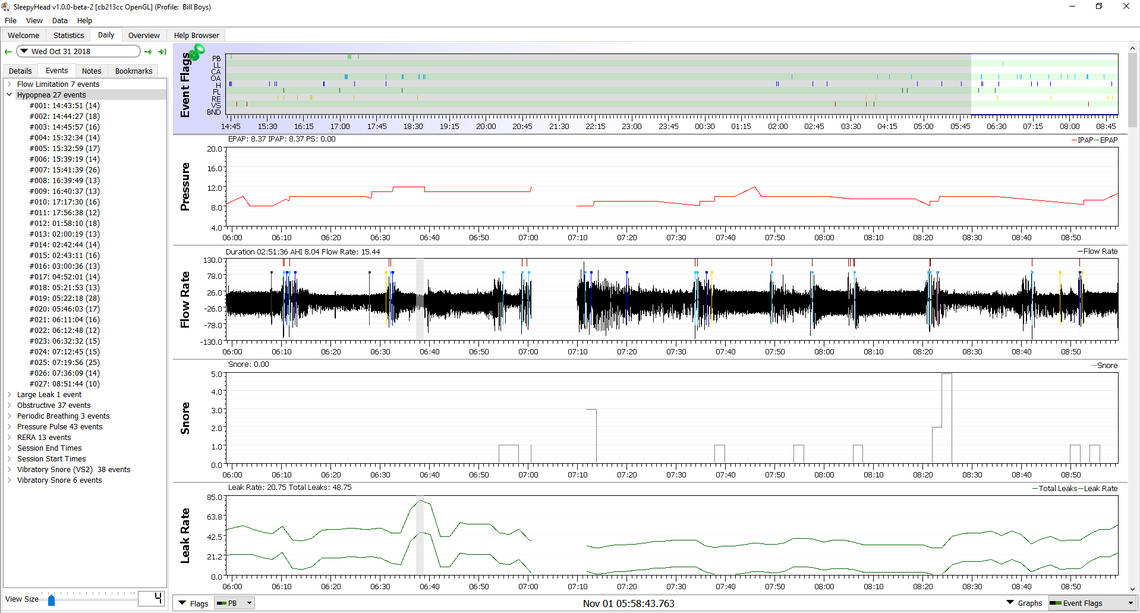Select hypopnea event #013: 02:00:19 (13)
This screenshot has width=1140, height=613.
click(65, 234)
